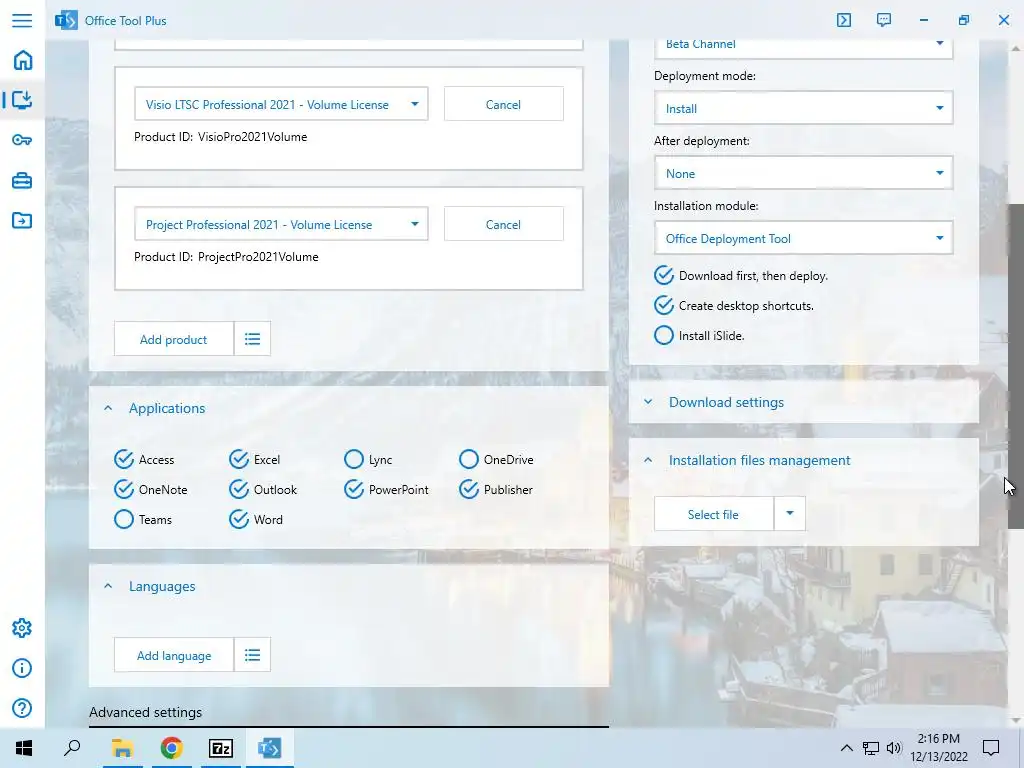This screenshot has height=768, width=1024.
Task: Open taskbar search magnifier
Action: pos(72,748)
